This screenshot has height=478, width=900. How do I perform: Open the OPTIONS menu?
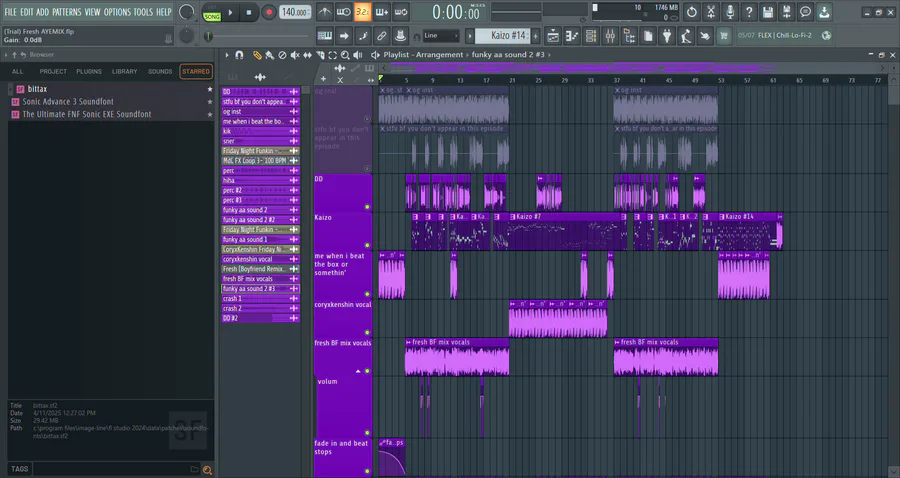click(117, 11)
